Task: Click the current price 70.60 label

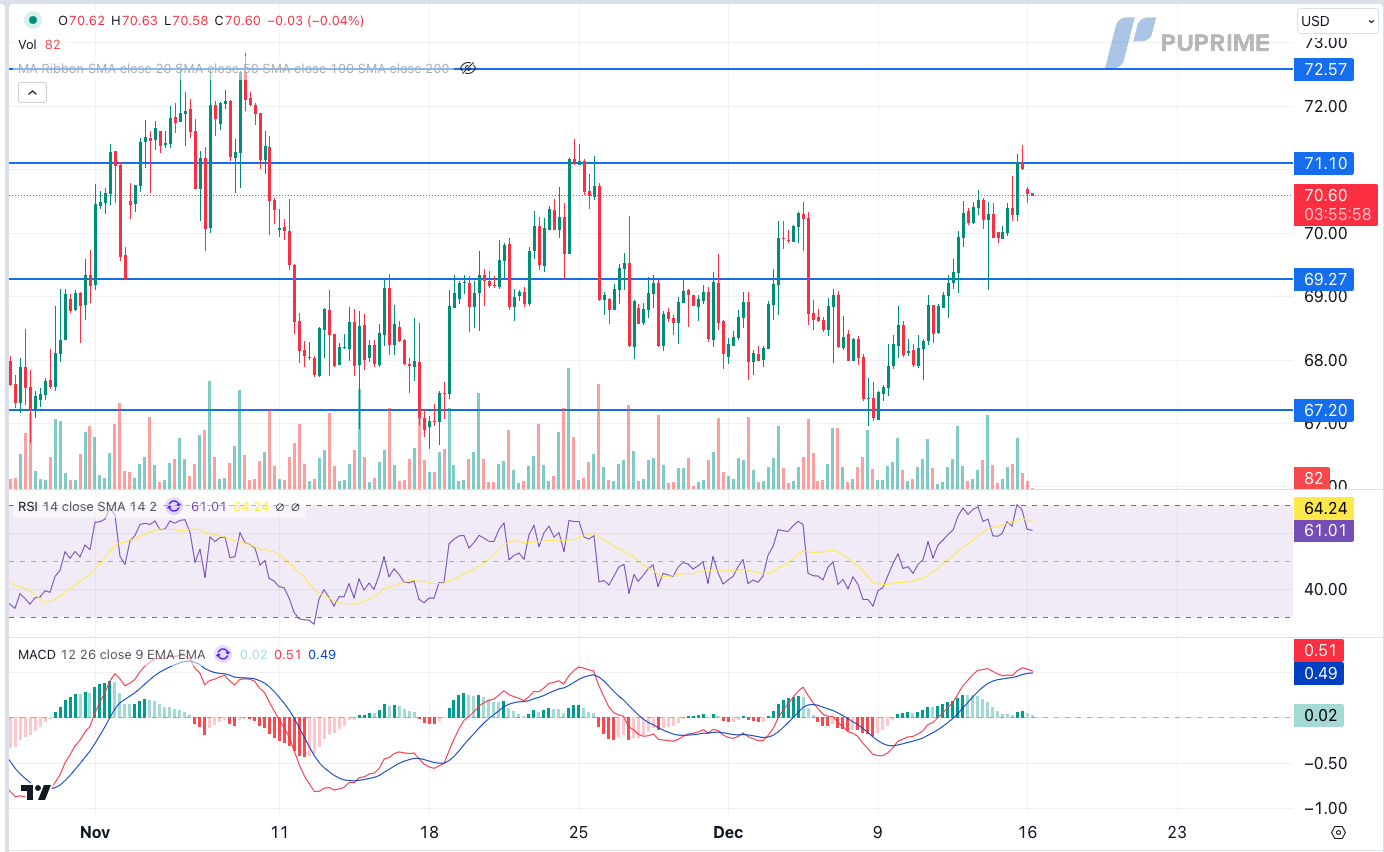Action: [x=1326, y=195]
